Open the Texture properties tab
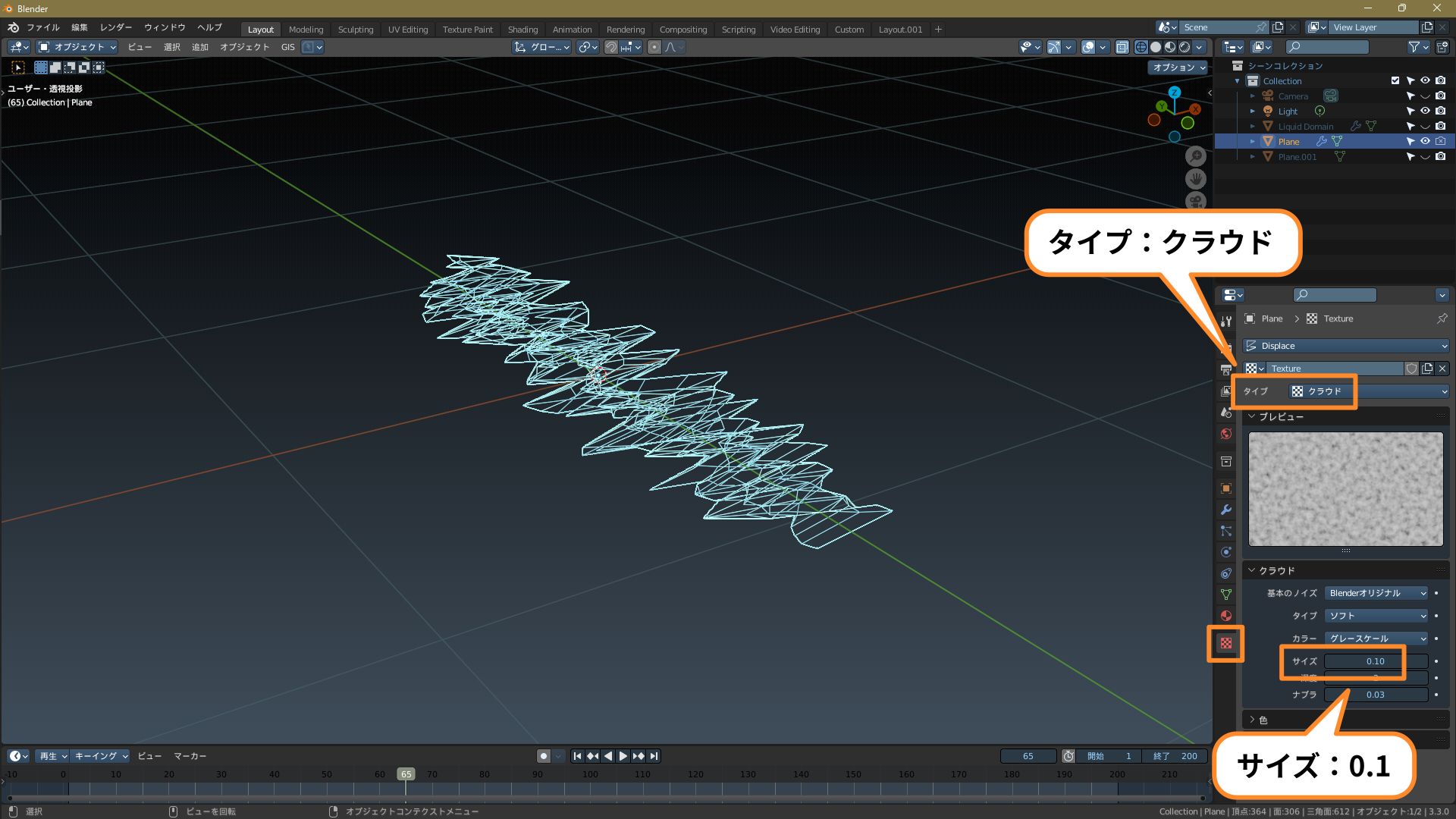 1225,643
